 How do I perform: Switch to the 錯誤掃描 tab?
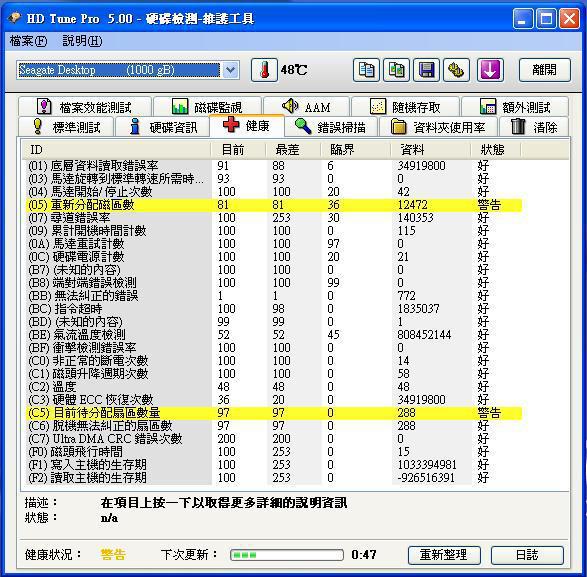(331, 127)
